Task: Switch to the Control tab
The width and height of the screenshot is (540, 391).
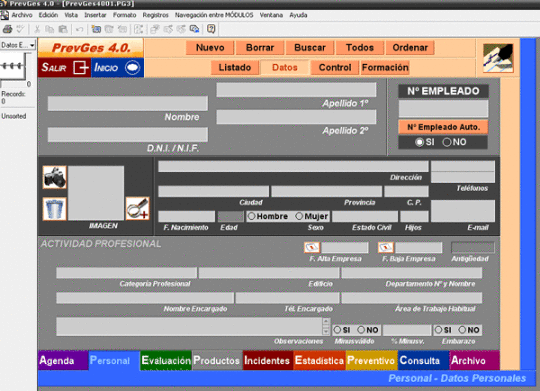Action: 335,68
